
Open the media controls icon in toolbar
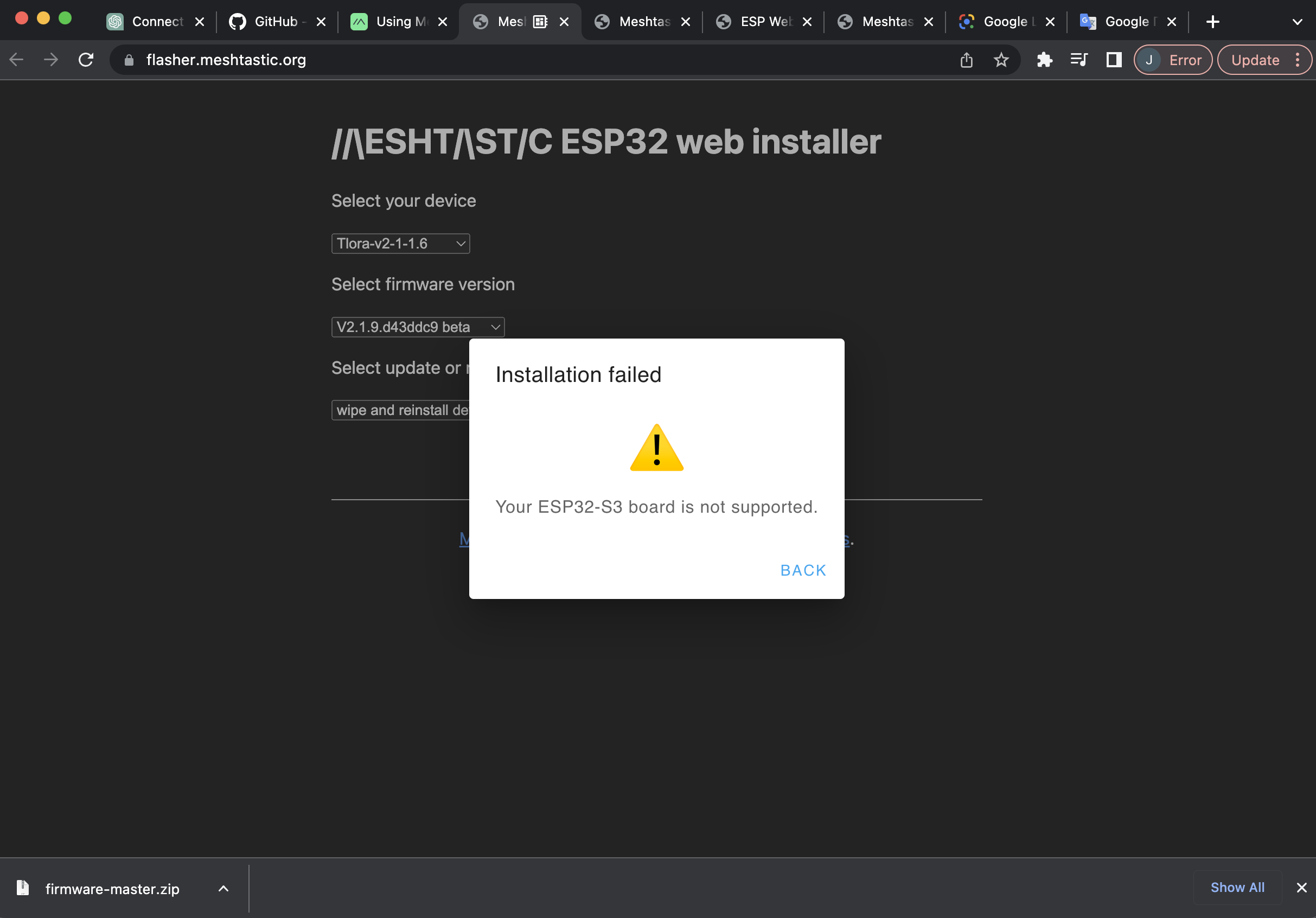click(x=1079, y=60)
